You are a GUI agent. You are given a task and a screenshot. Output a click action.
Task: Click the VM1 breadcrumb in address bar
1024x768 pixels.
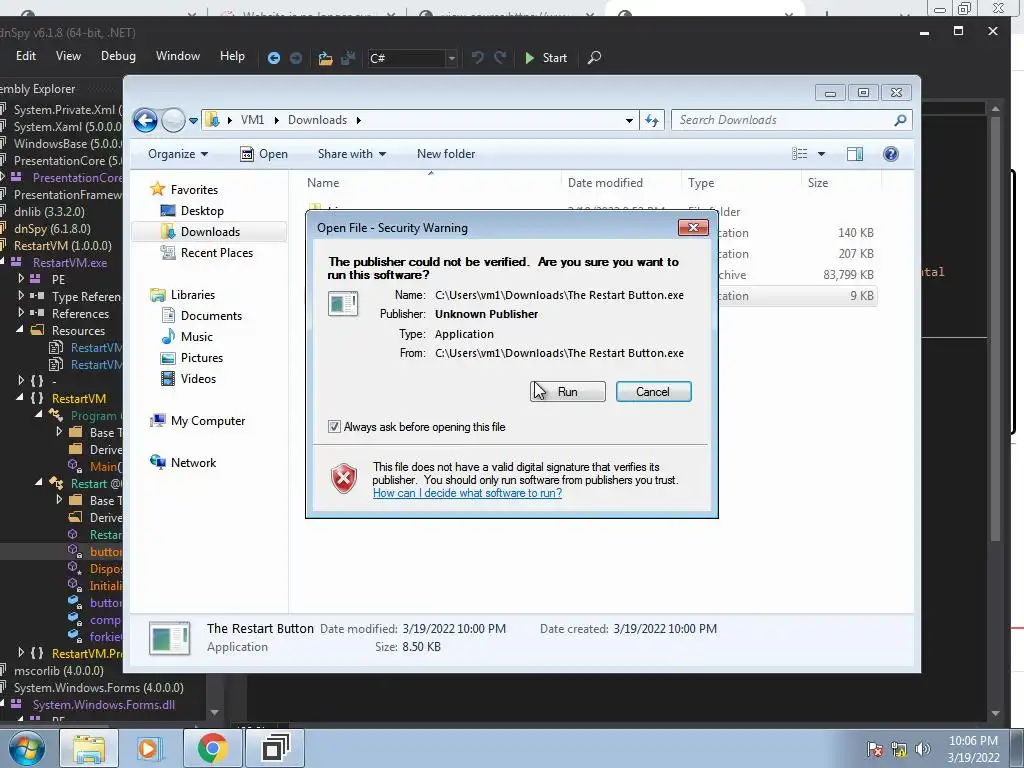pyautogui.click(x=253, y=120)
